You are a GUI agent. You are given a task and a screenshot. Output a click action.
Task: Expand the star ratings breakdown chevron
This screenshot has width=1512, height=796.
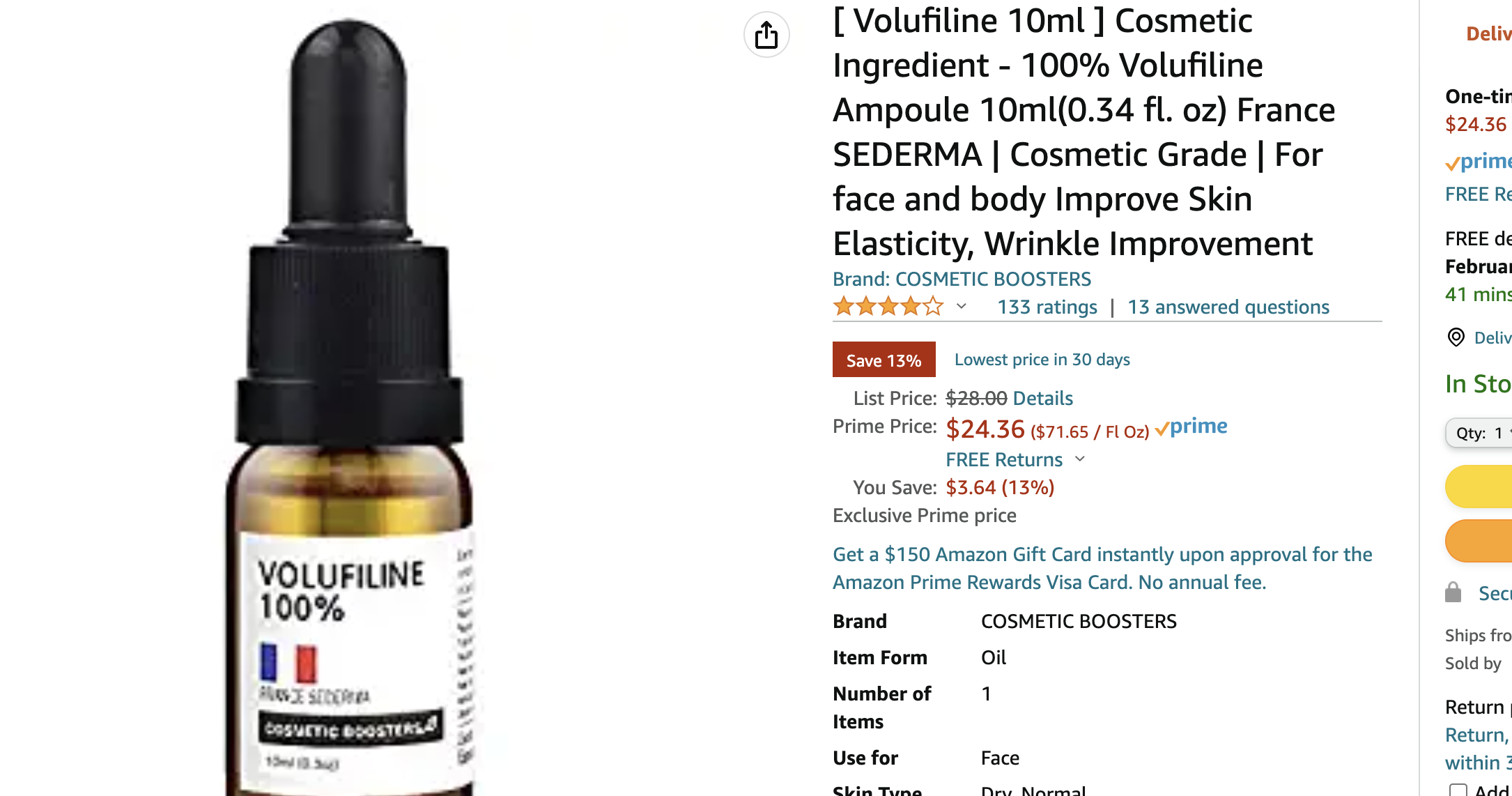click(x=962, y=306)
